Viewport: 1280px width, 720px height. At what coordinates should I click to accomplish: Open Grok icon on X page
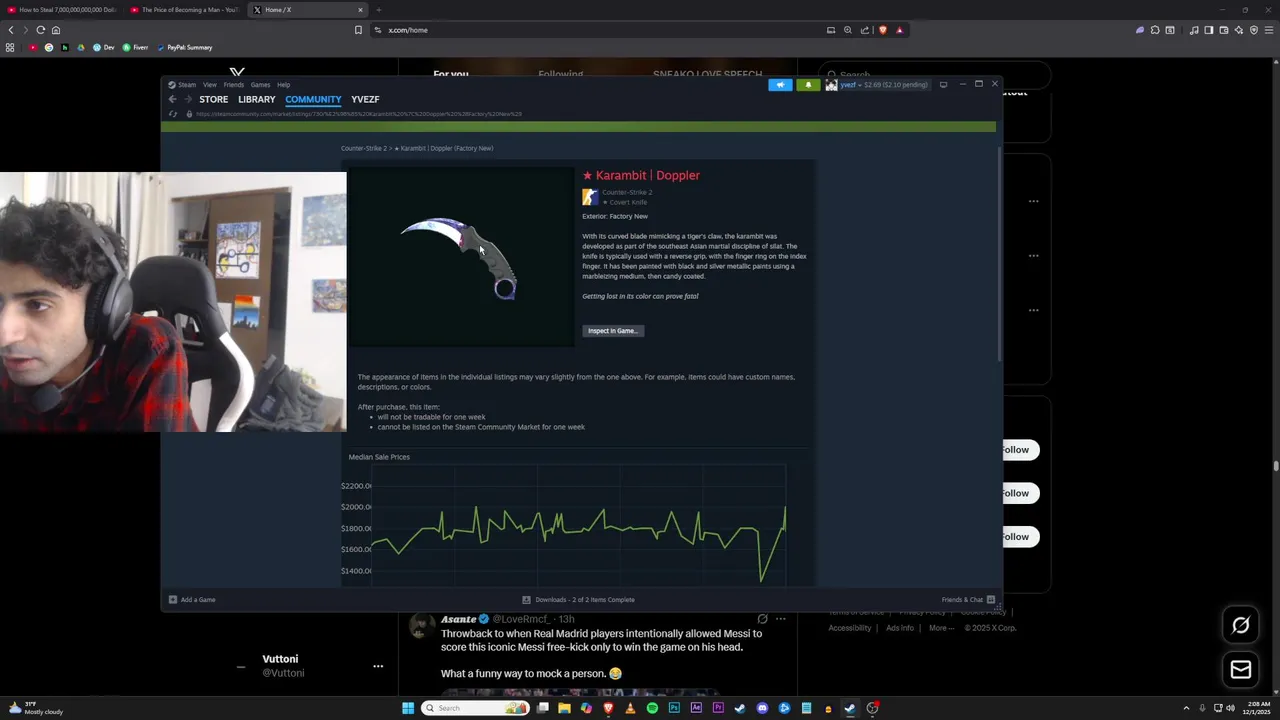tap(1241, 625)
